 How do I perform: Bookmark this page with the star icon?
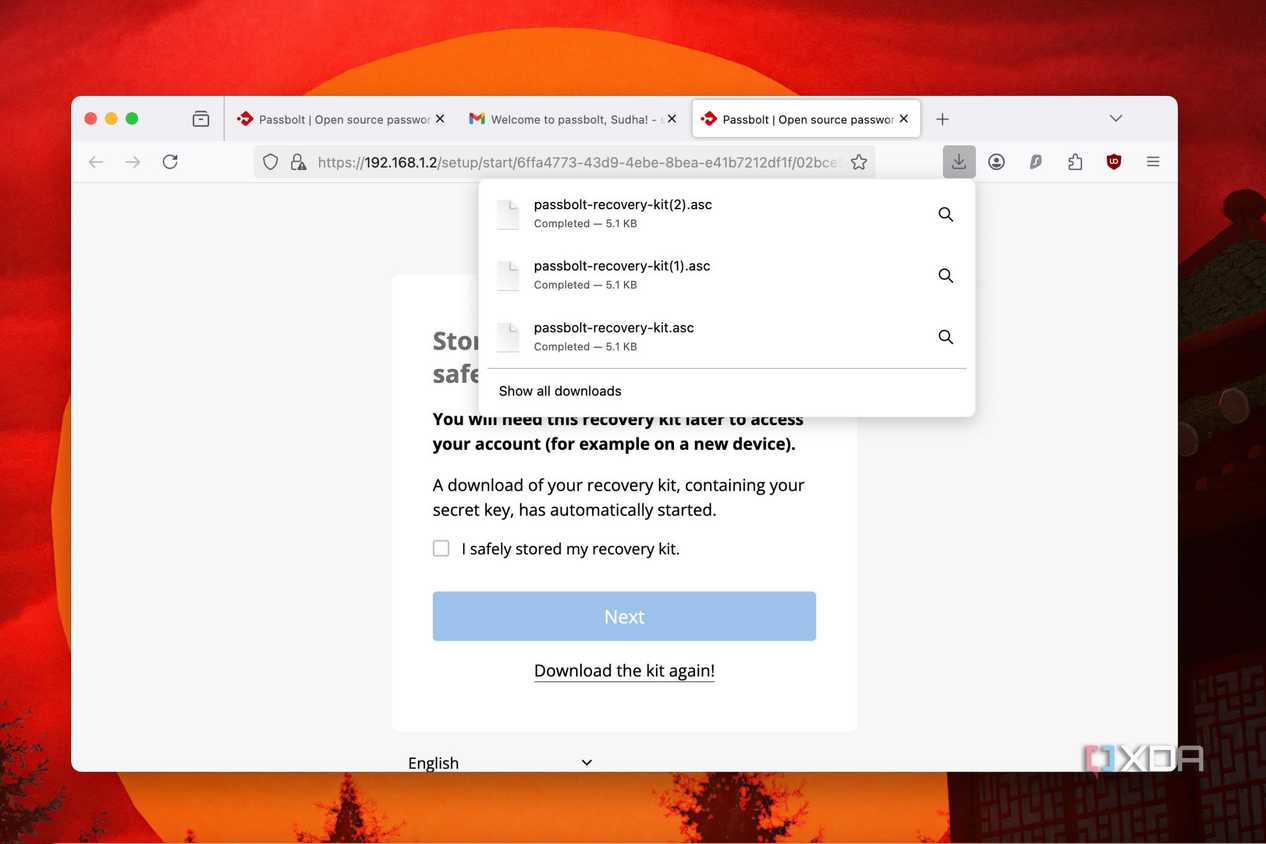pyautogui.click(x=859, y=162)
